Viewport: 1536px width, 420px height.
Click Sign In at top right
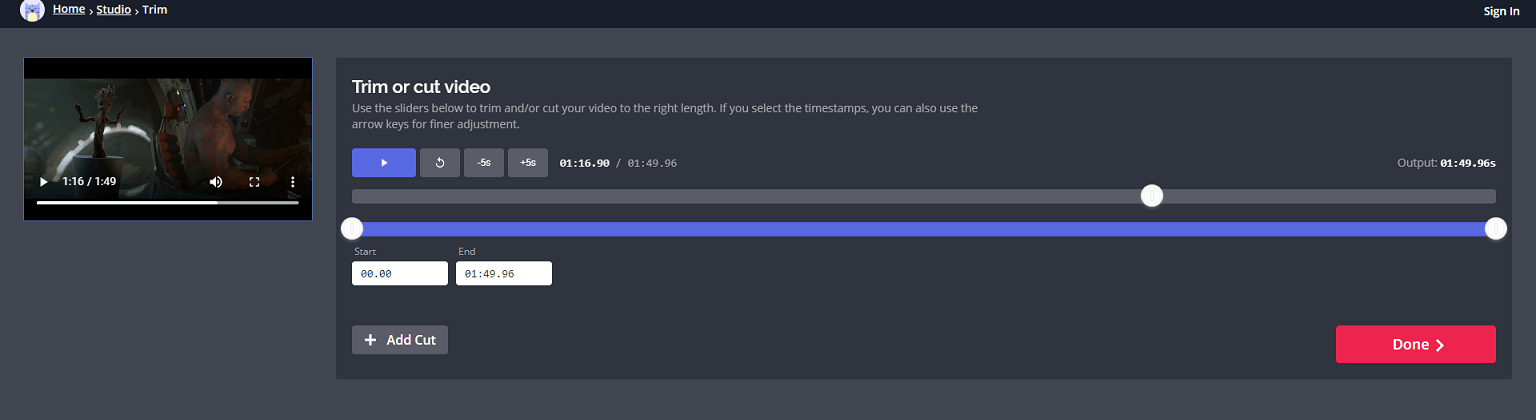click(x=1501, y=11)
